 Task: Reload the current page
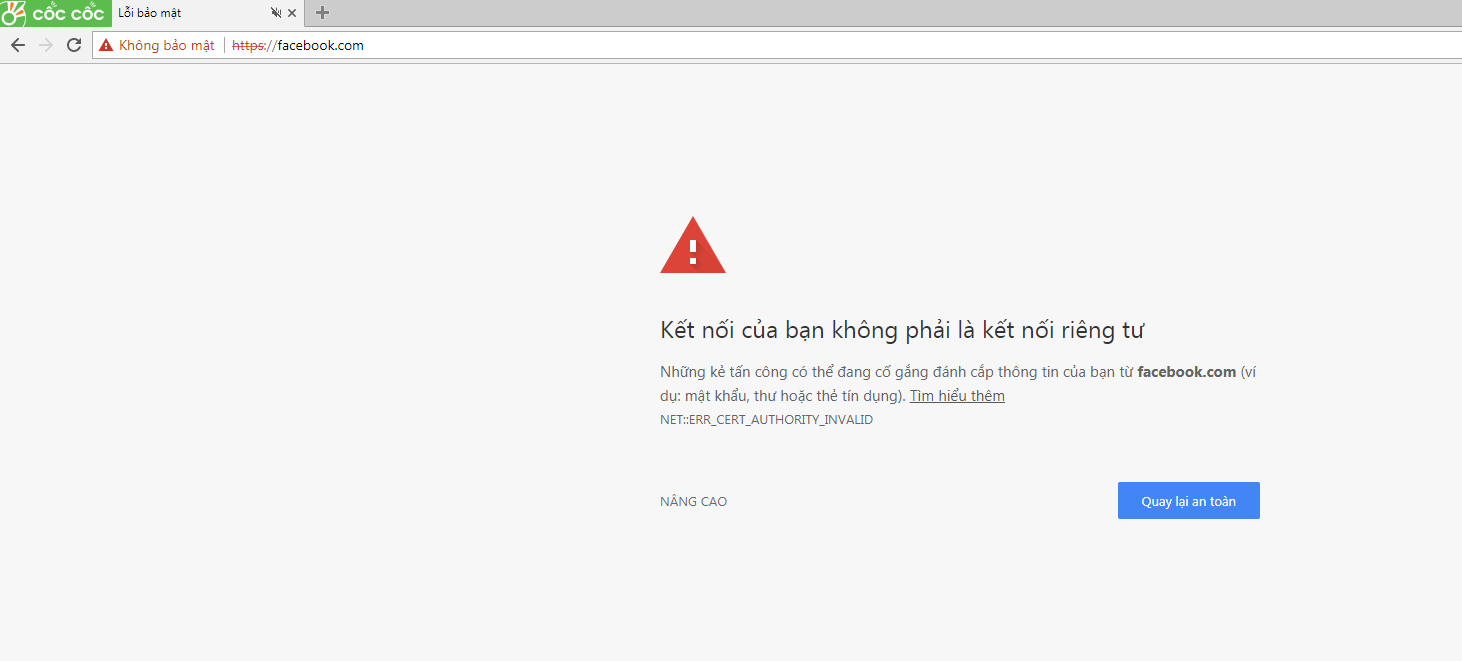tap(74, 45)
